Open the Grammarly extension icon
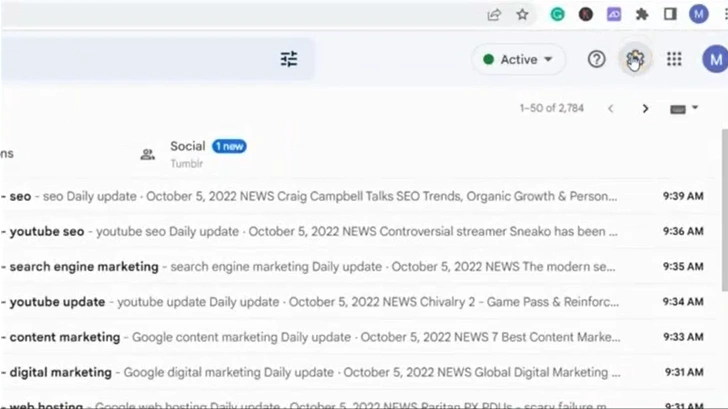Screen dimensions: 728x409 tap(557, 14)
